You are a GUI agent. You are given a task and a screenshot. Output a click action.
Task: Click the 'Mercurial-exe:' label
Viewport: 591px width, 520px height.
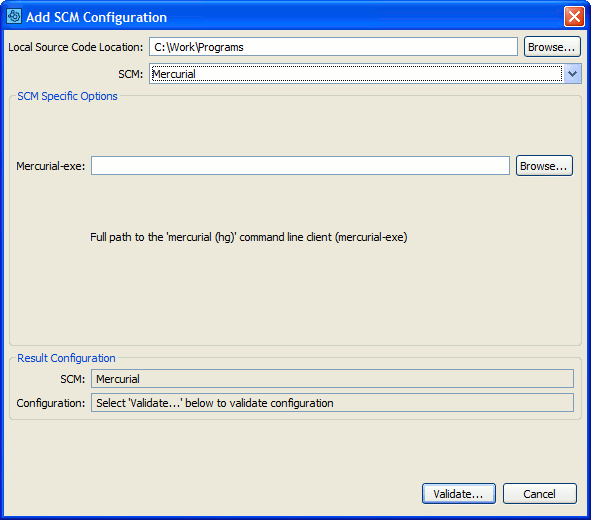(51, 166)
